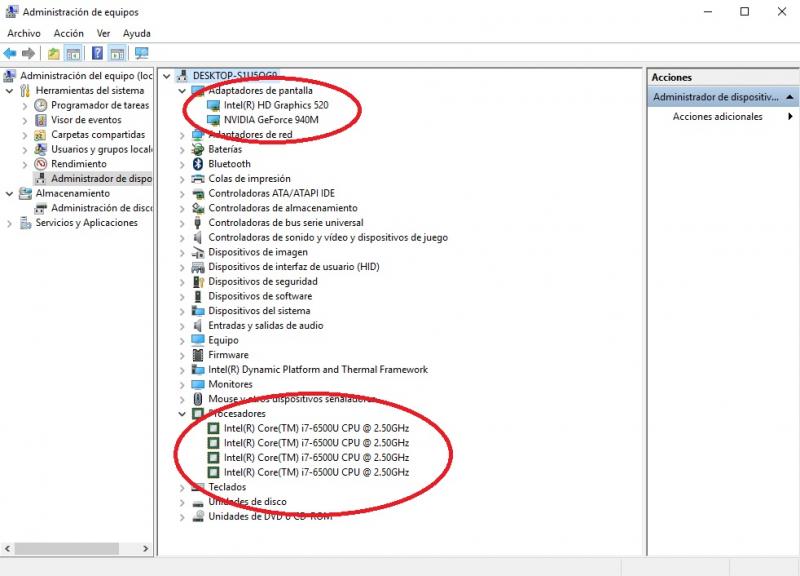Select Dispositivos de software
Screen dimensions: 800x576
260,296
